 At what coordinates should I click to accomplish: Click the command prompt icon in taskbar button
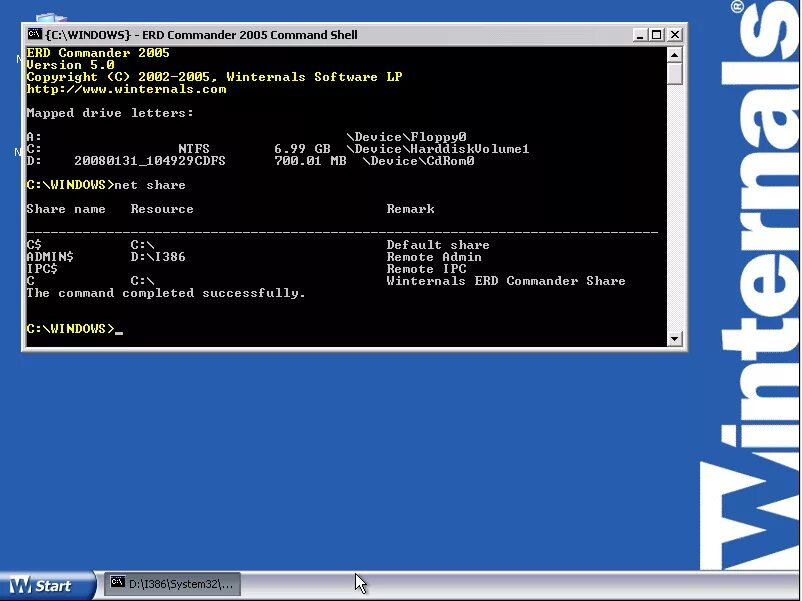[x=117, y=582]
